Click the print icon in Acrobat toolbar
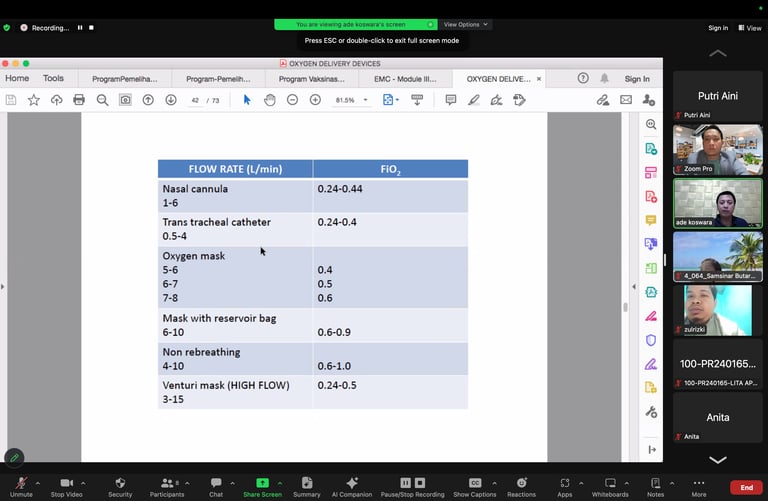768x501 pixels. [79, 100]
